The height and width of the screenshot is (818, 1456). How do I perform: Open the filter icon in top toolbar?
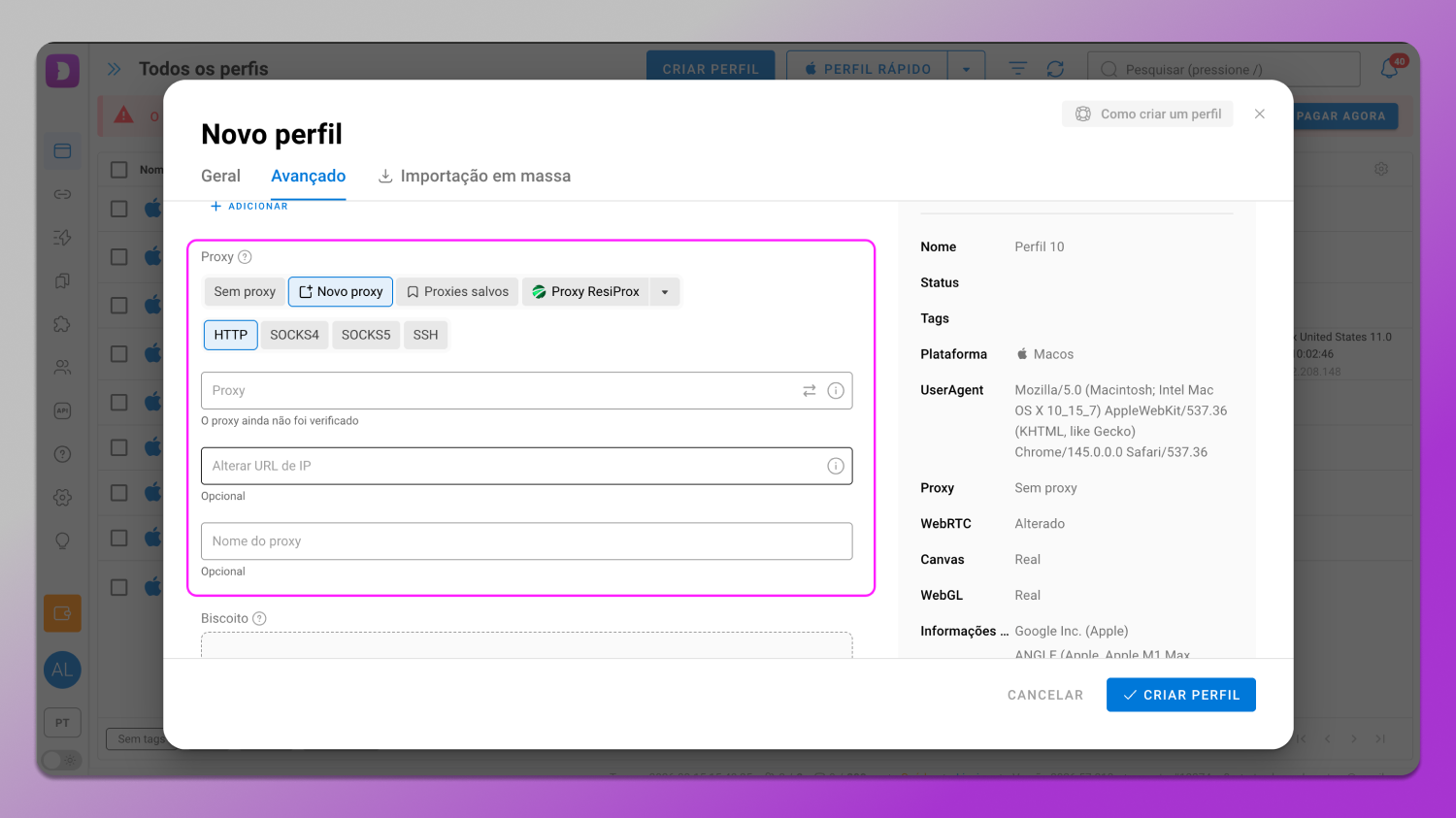point(1017,69)
